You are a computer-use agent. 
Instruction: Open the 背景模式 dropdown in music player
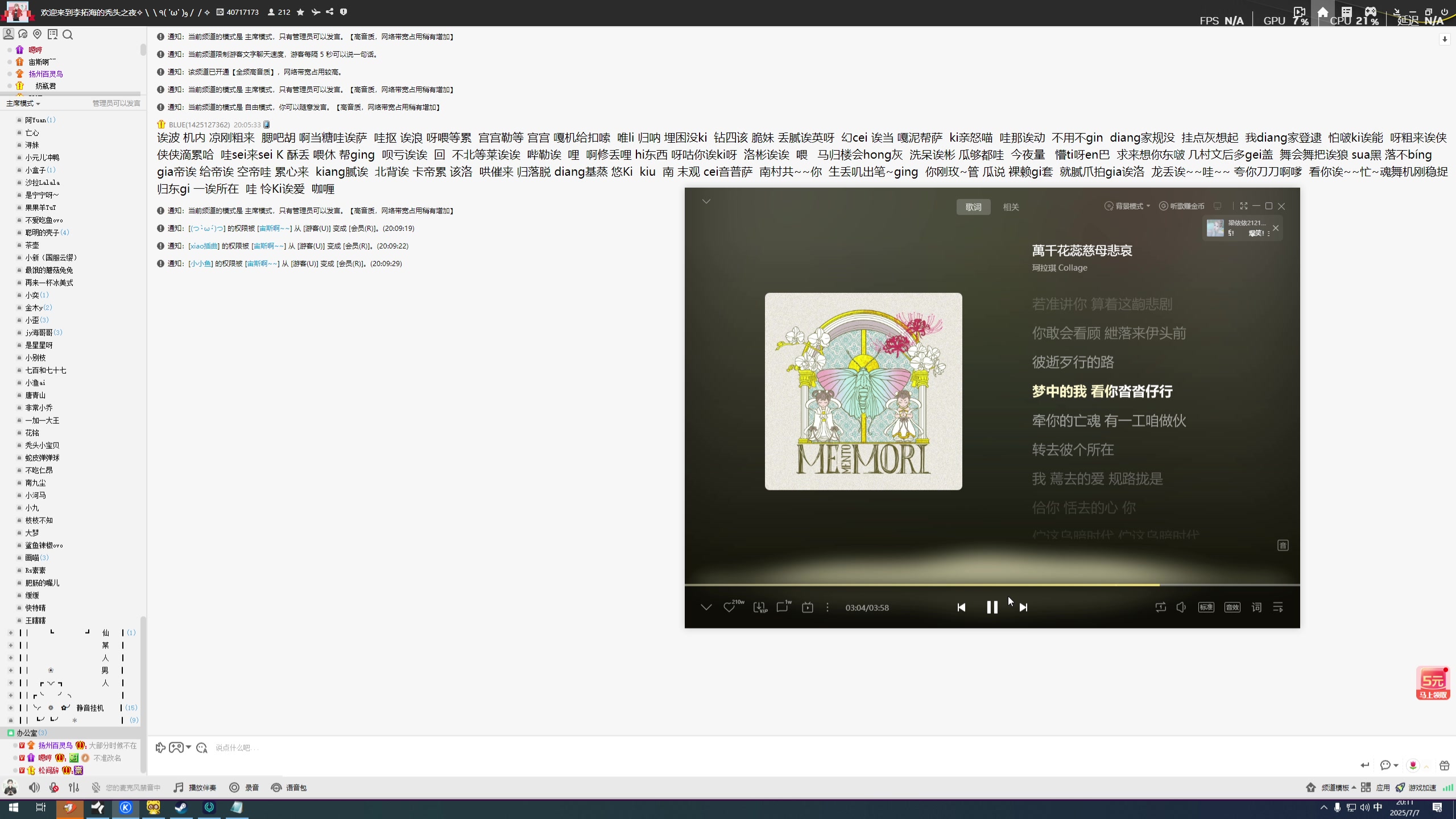(1127, 206)
